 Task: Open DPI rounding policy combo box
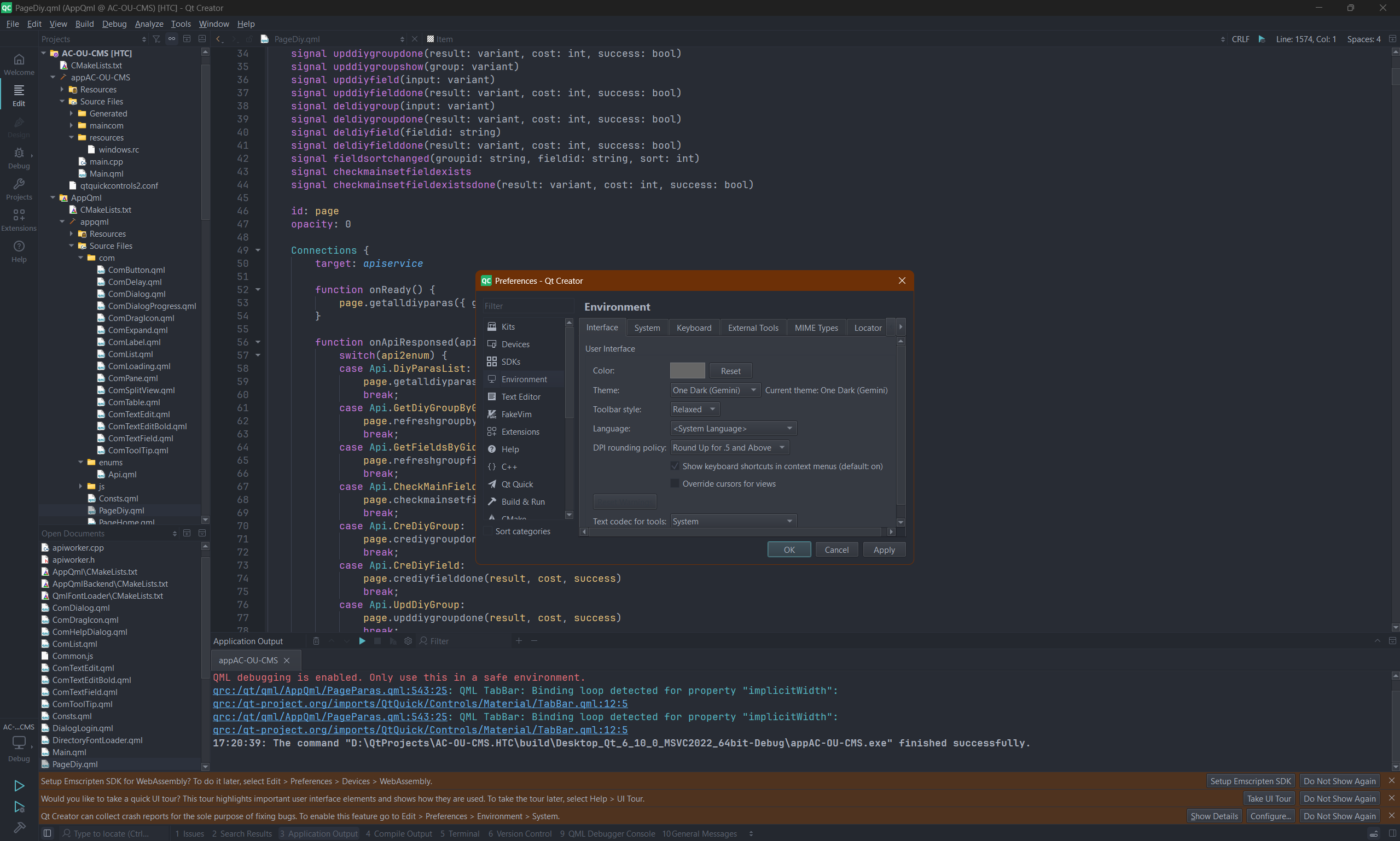tap(729, 448)
